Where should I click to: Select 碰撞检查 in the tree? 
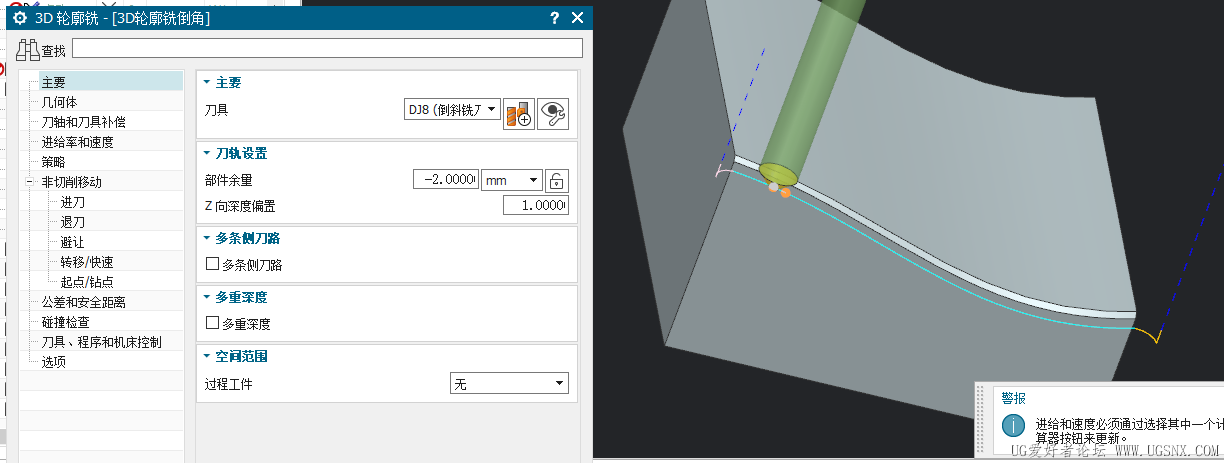tap(65, 322)
